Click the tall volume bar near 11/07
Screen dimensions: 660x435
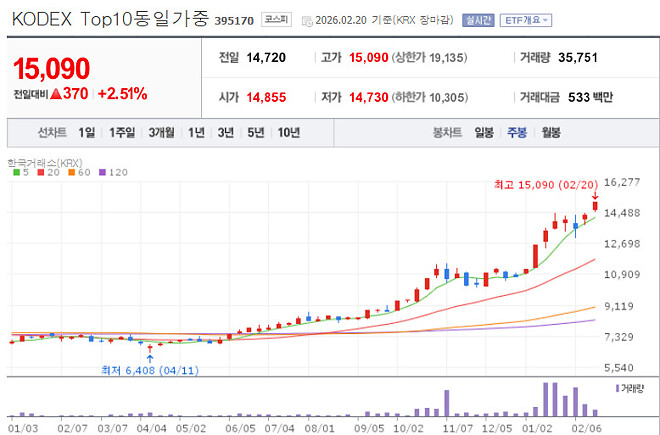tap(447, 403)
